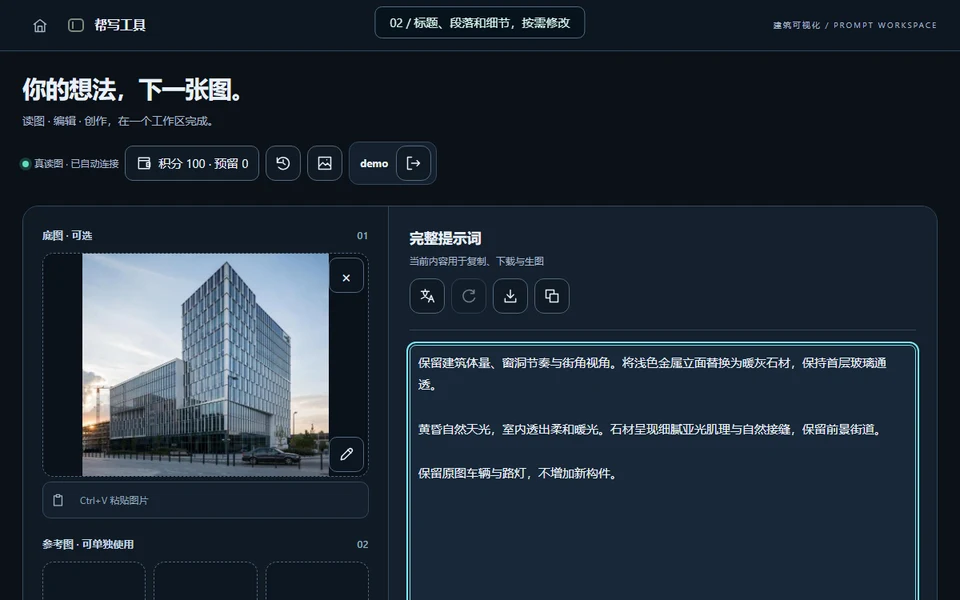
Task: Click the Ctrl+V 粘贴图片 paste field
Action: pyautogui.click(x=205, y=500)
